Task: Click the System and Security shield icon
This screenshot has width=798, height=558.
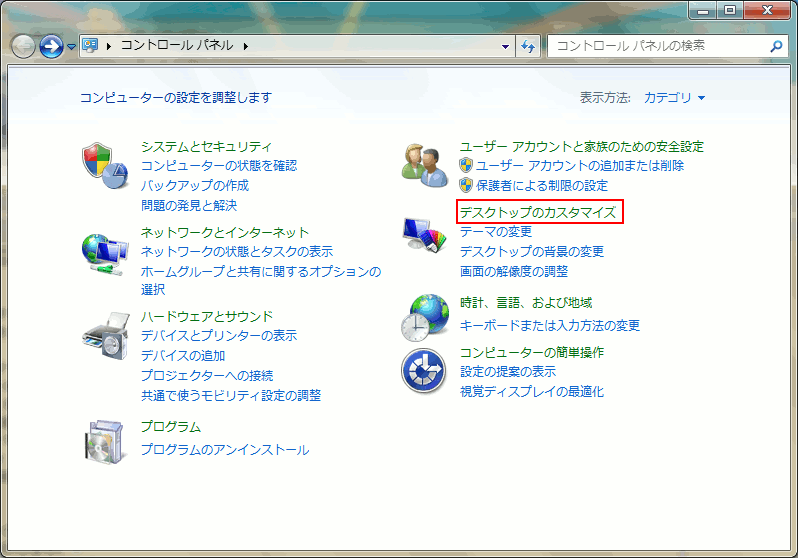Action: [x=105, y=165]
